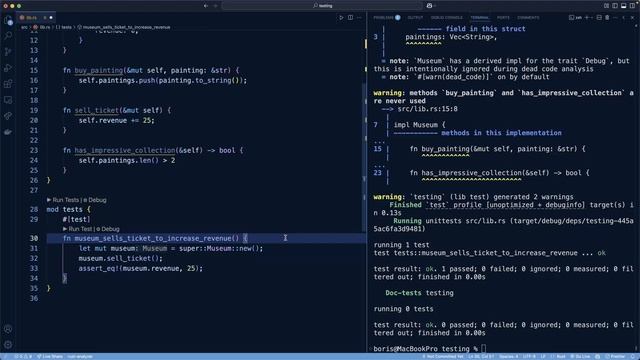Screen dimensions: 640x360
Task: Select the zsh terminal shell label
Action: 576,18
